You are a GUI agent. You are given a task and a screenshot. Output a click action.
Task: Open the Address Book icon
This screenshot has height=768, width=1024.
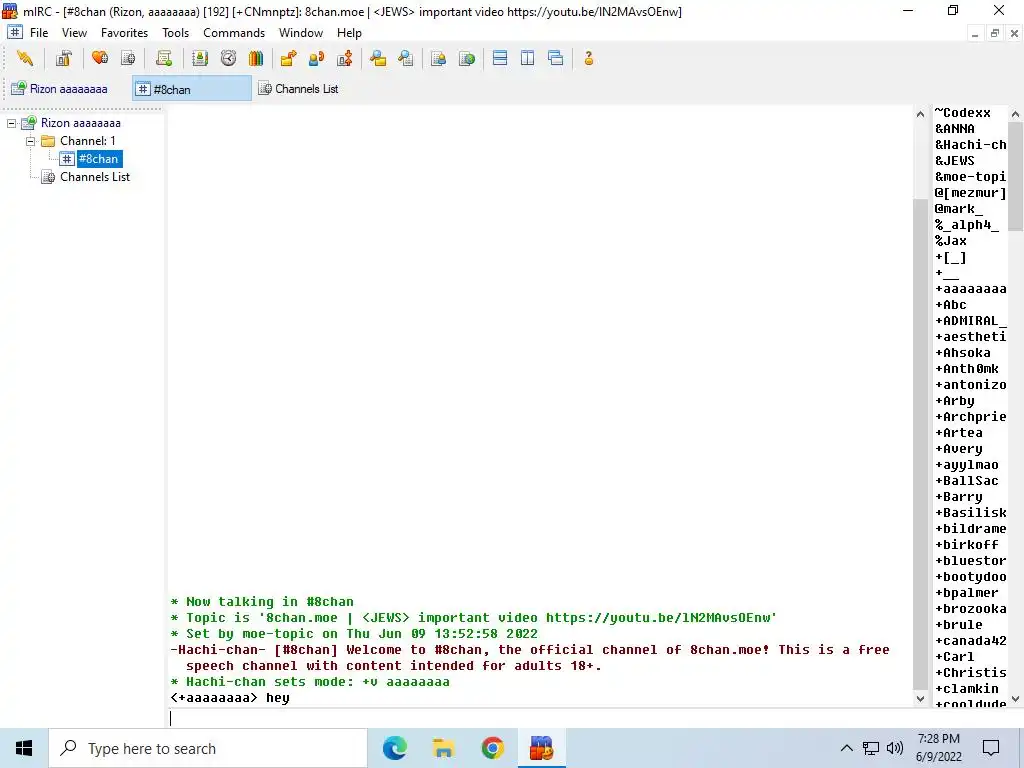pyautogui.click(x=200, y=58)
